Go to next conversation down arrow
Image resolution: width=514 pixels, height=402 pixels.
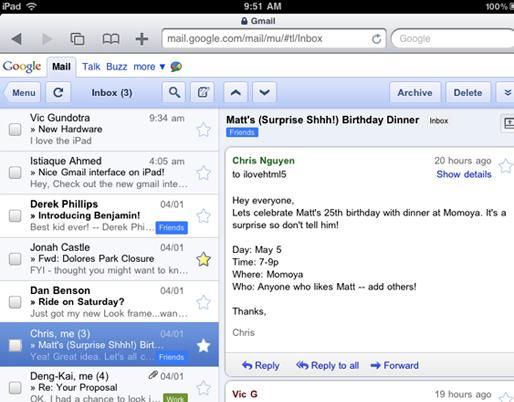[264, 92]
